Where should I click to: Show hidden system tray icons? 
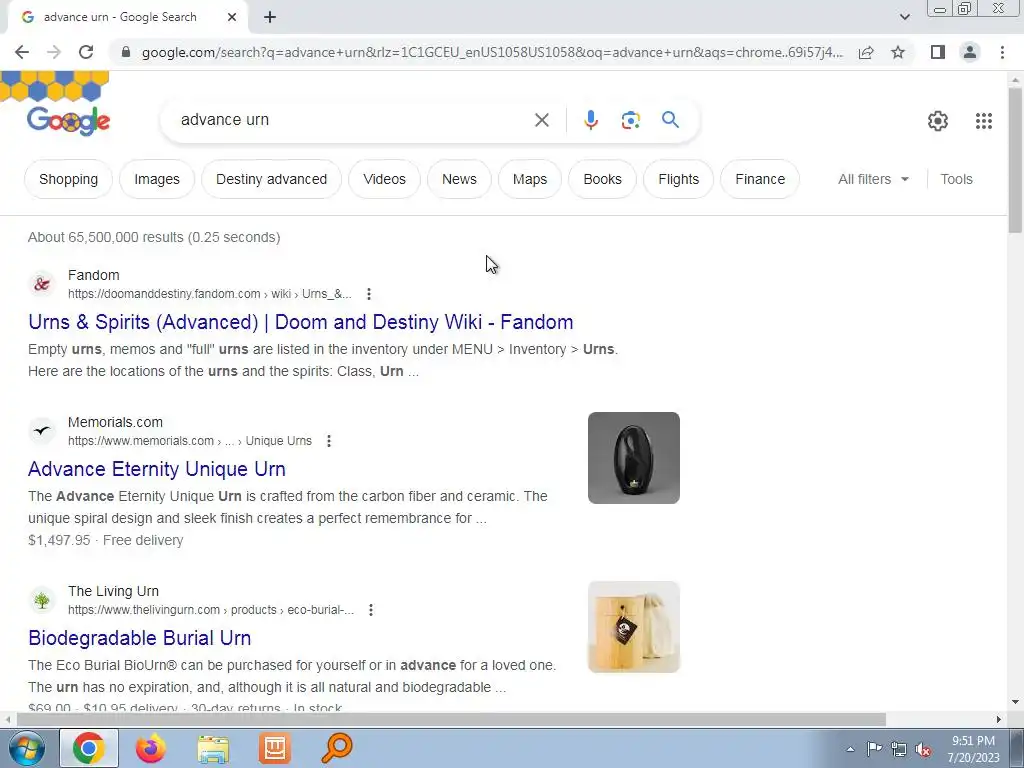tap(850, 749)
